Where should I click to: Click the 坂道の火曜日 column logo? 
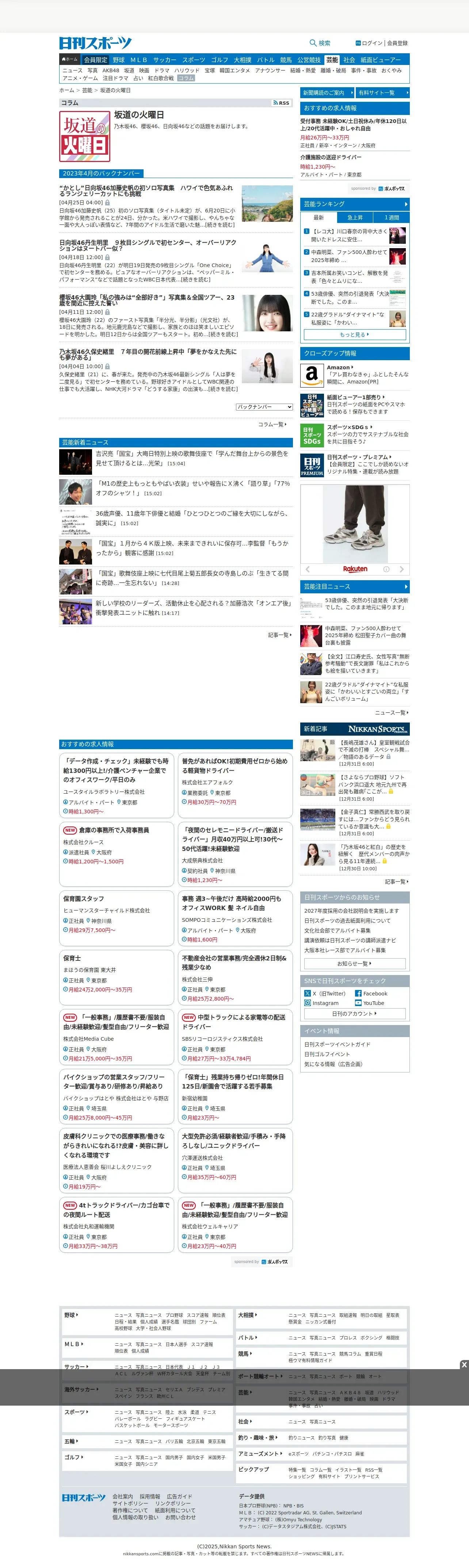tap(85, 137)
